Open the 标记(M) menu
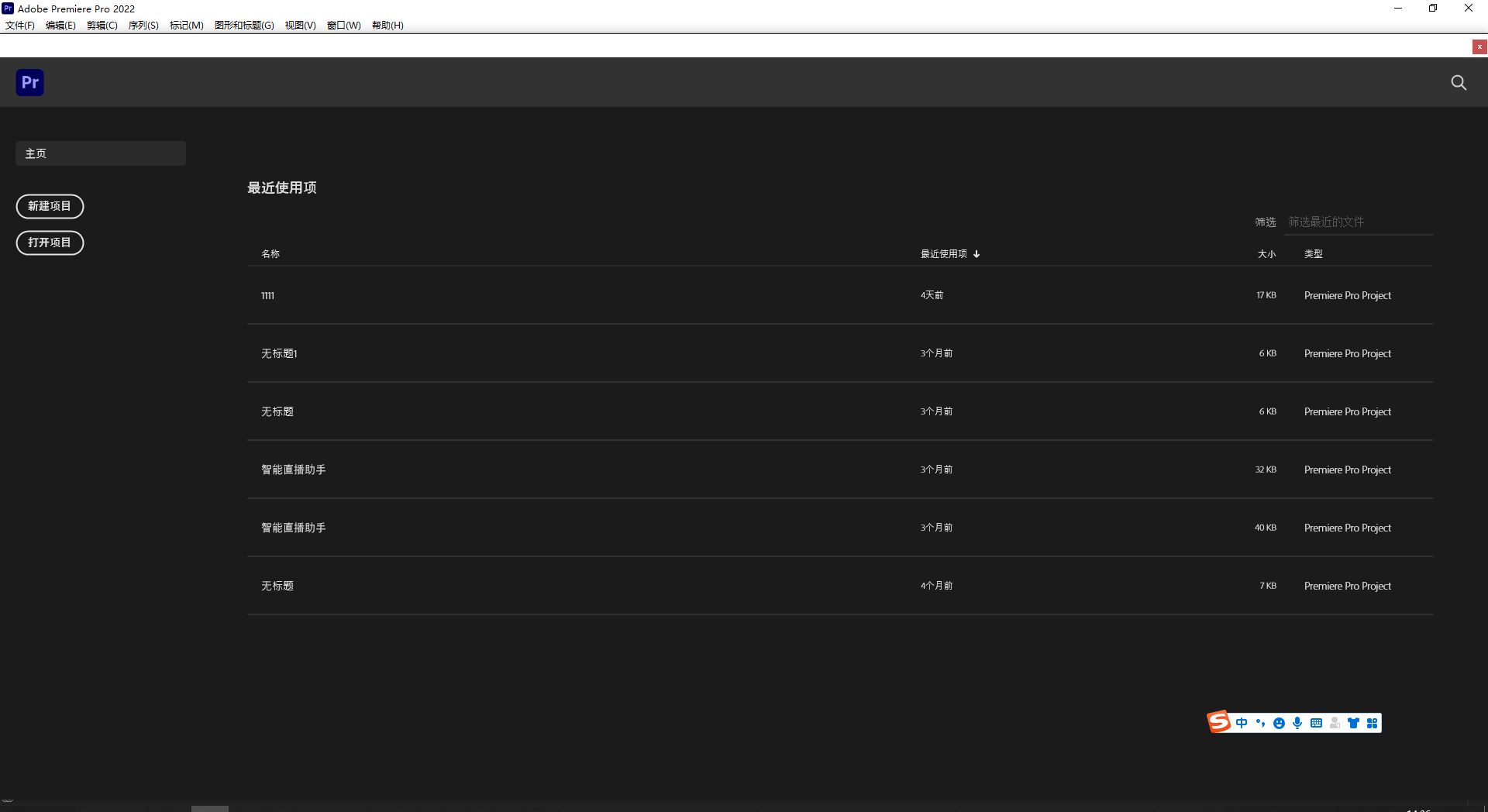The height and width of the screenshot is (812, 1488). (x=186, y=25)
